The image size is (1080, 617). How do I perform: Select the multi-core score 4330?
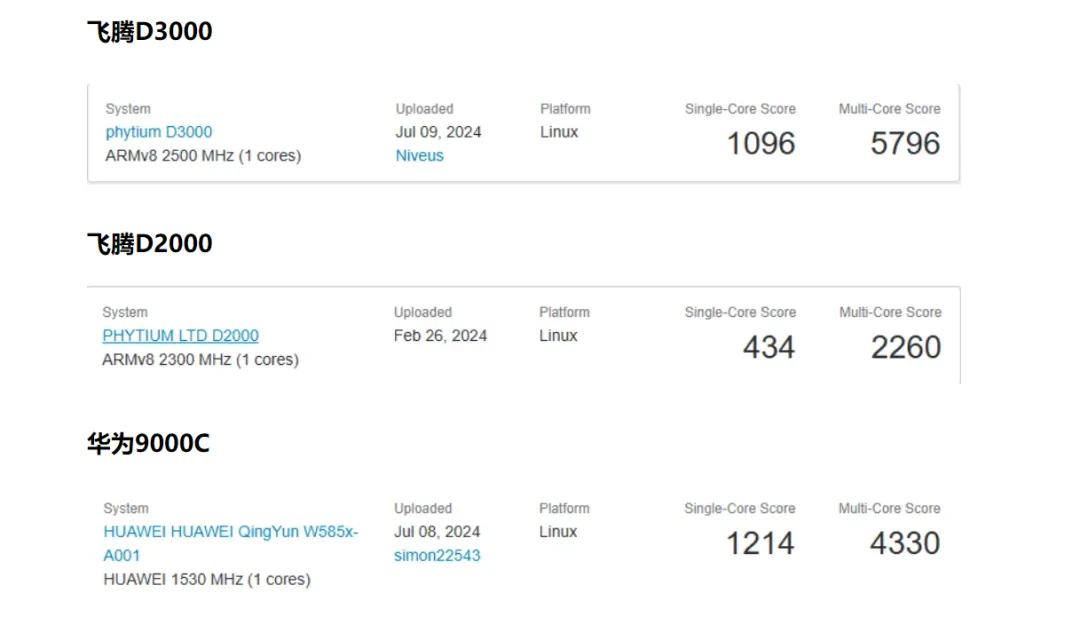pos(905,544)
